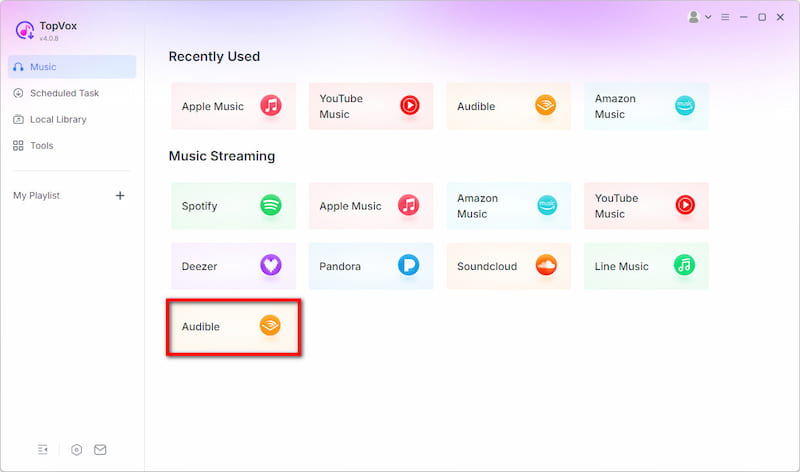Open the Music section in sidebar
The image size is (800, 472).
pos(72,67)
